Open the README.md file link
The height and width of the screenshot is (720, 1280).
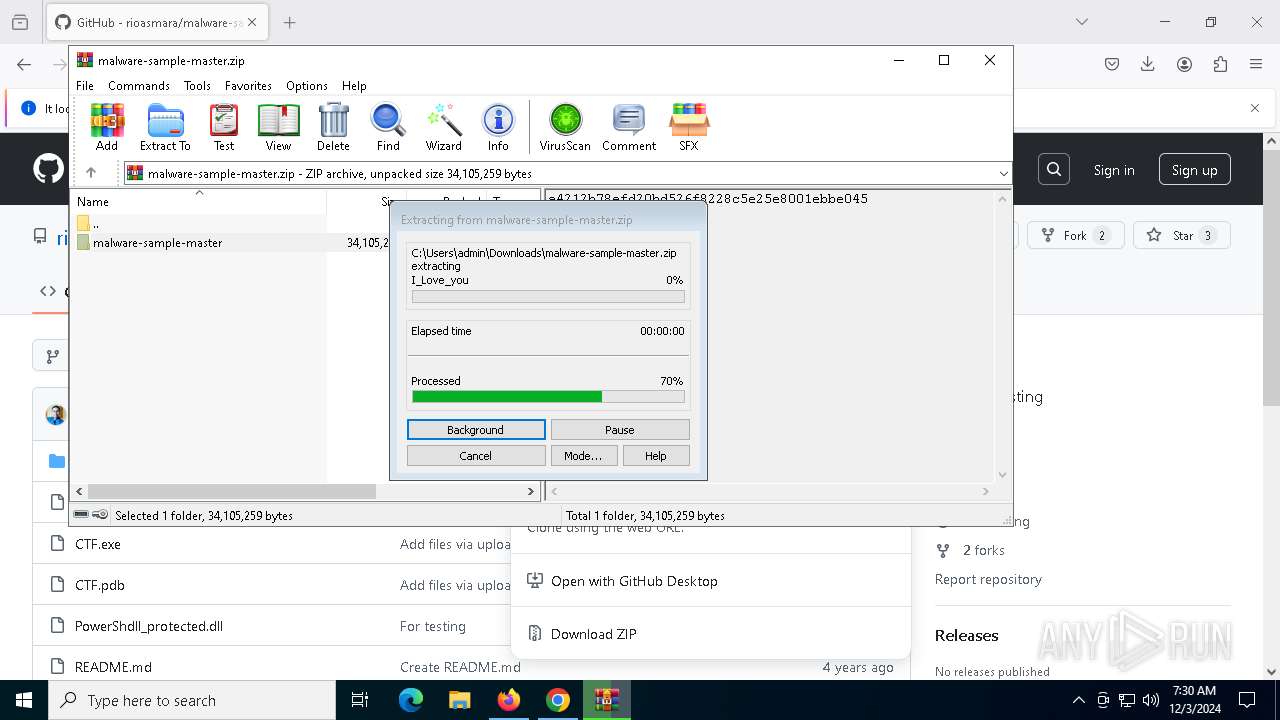pyautogui.click(x=113, y=668)
